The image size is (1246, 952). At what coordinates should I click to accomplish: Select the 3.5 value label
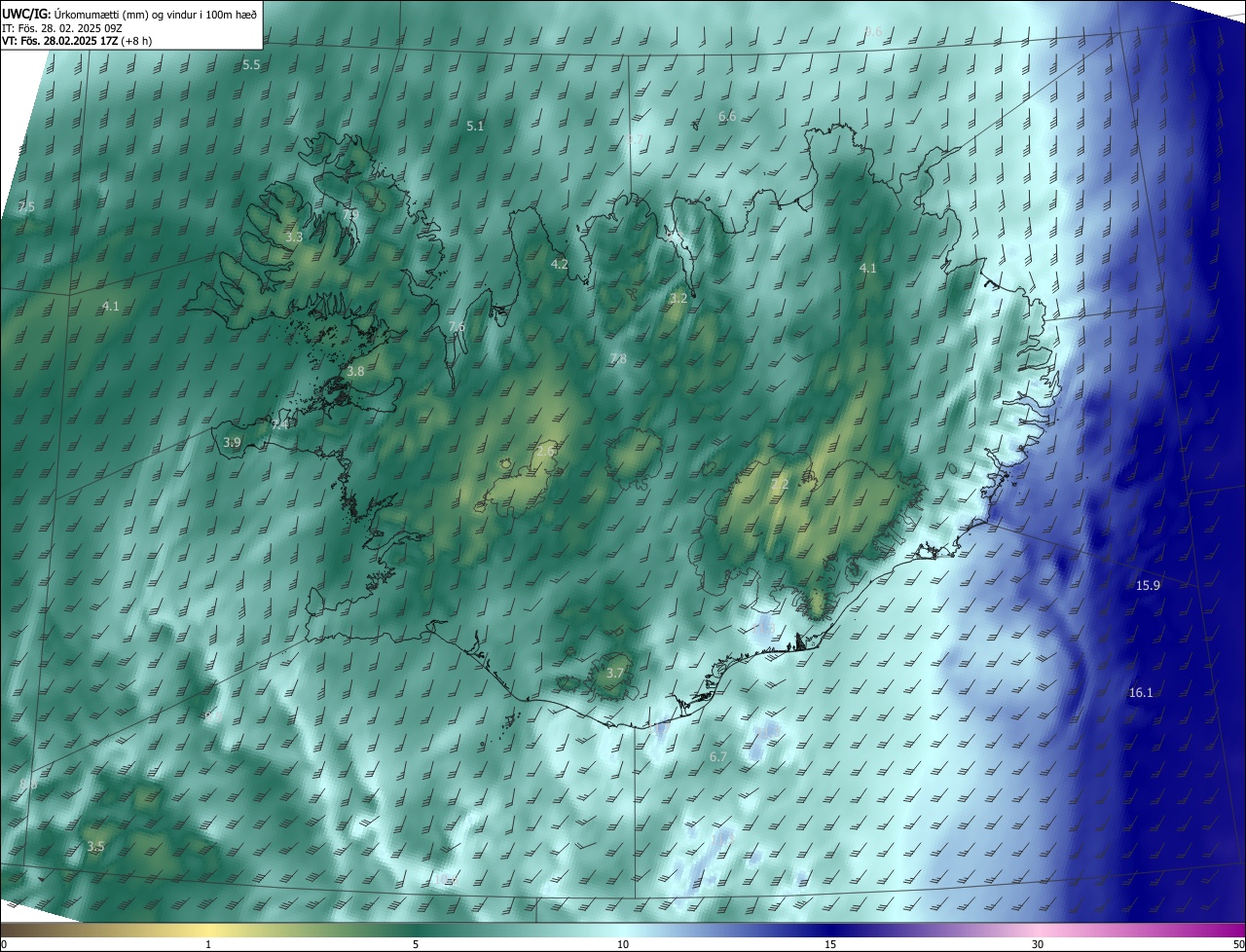(x=95, y=847)
